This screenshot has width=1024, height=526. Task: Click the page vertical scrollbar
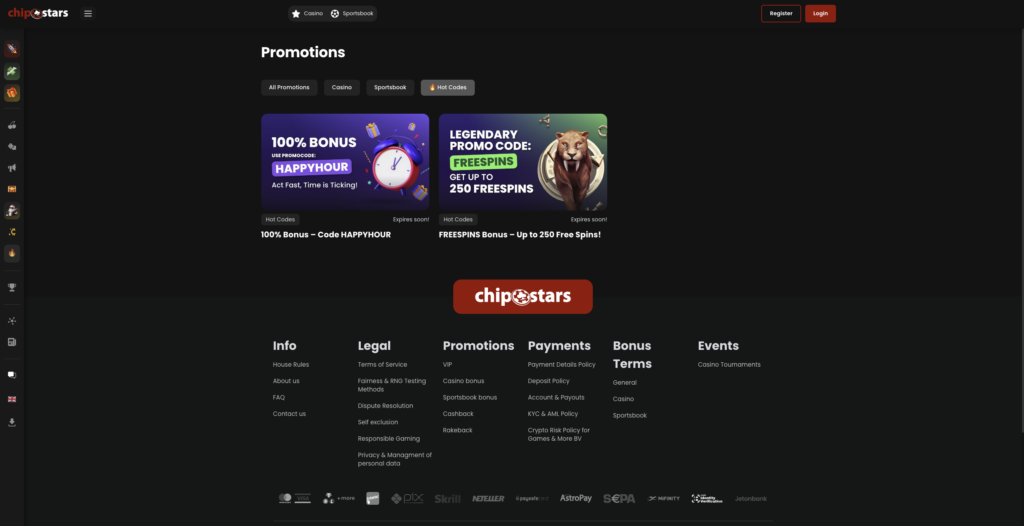[x=1021, y=229]
